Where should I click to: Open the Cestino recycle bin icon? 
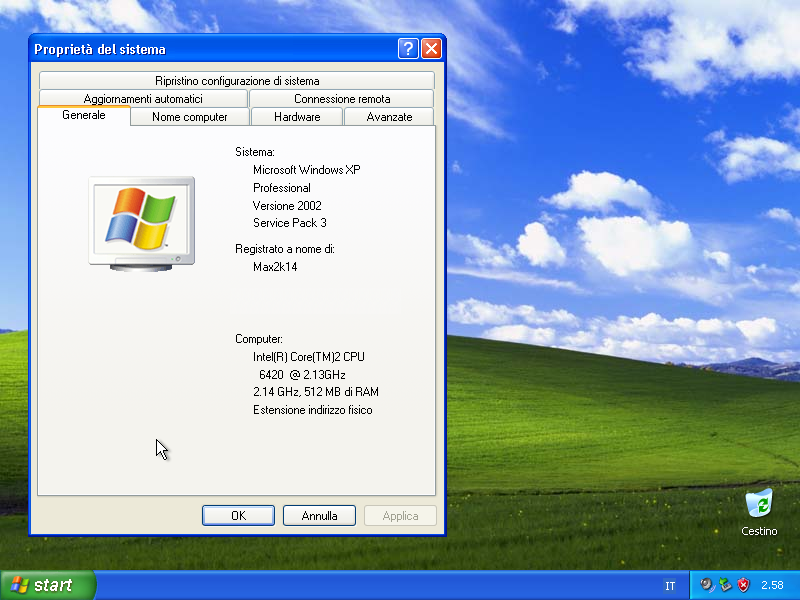[x=759, y=512]
